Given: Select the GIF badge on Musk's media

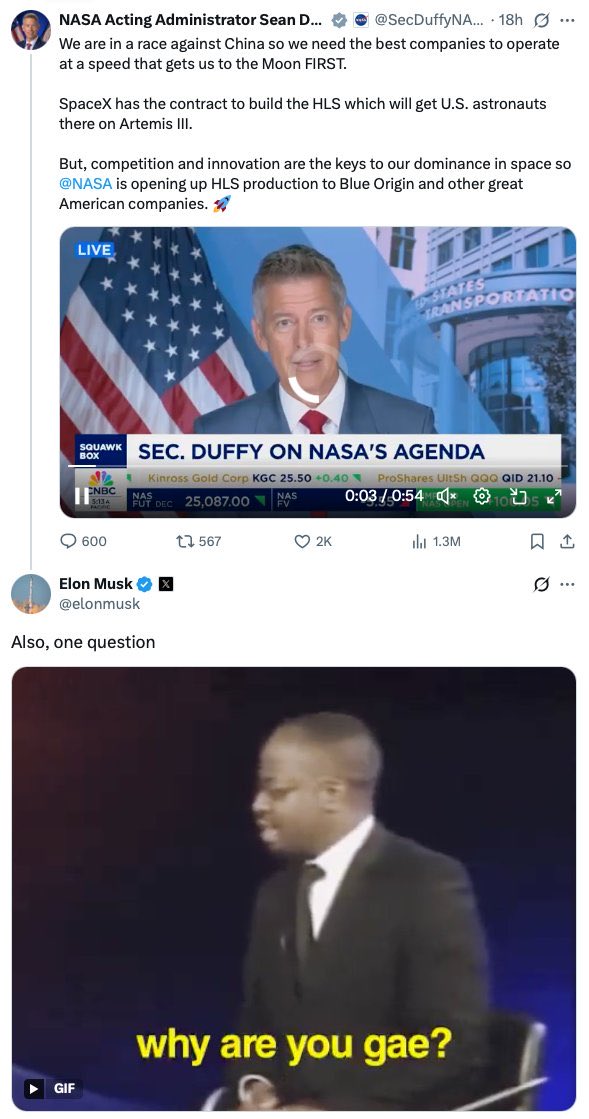Looking at the screenshot, I should pos(50,1088).
